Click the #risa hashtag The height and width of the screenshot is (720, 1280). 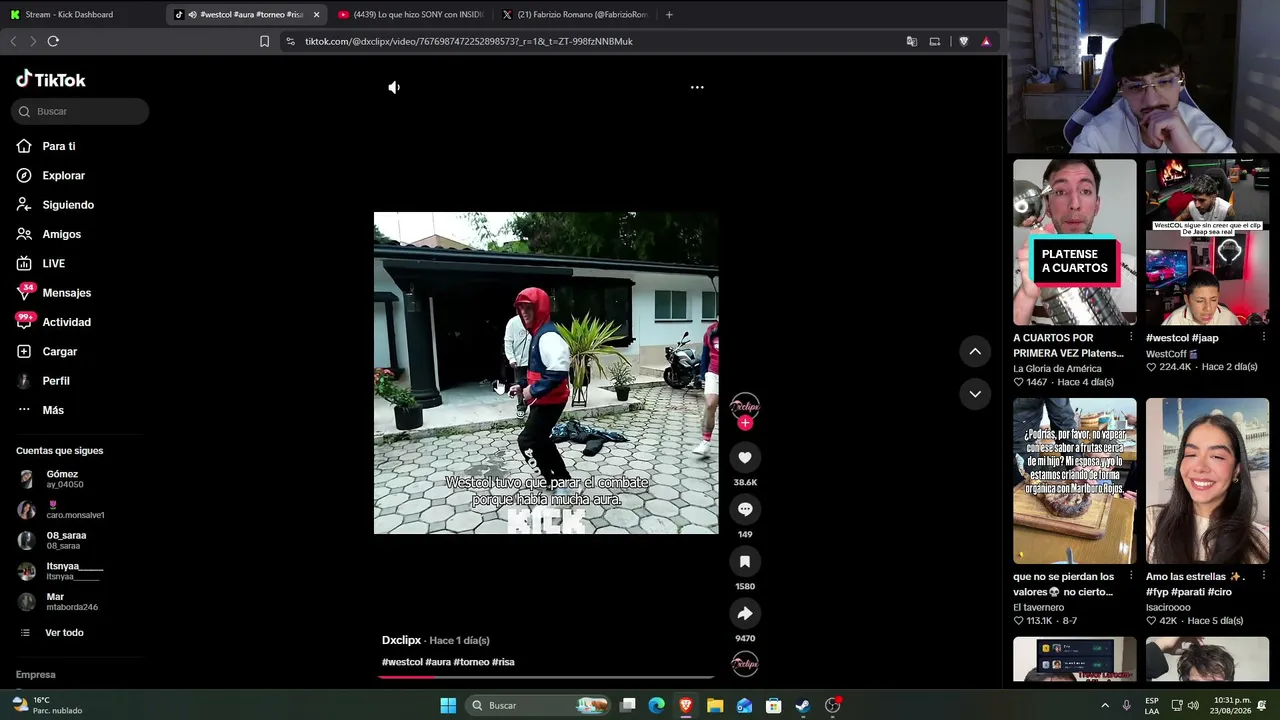point(503,662)
